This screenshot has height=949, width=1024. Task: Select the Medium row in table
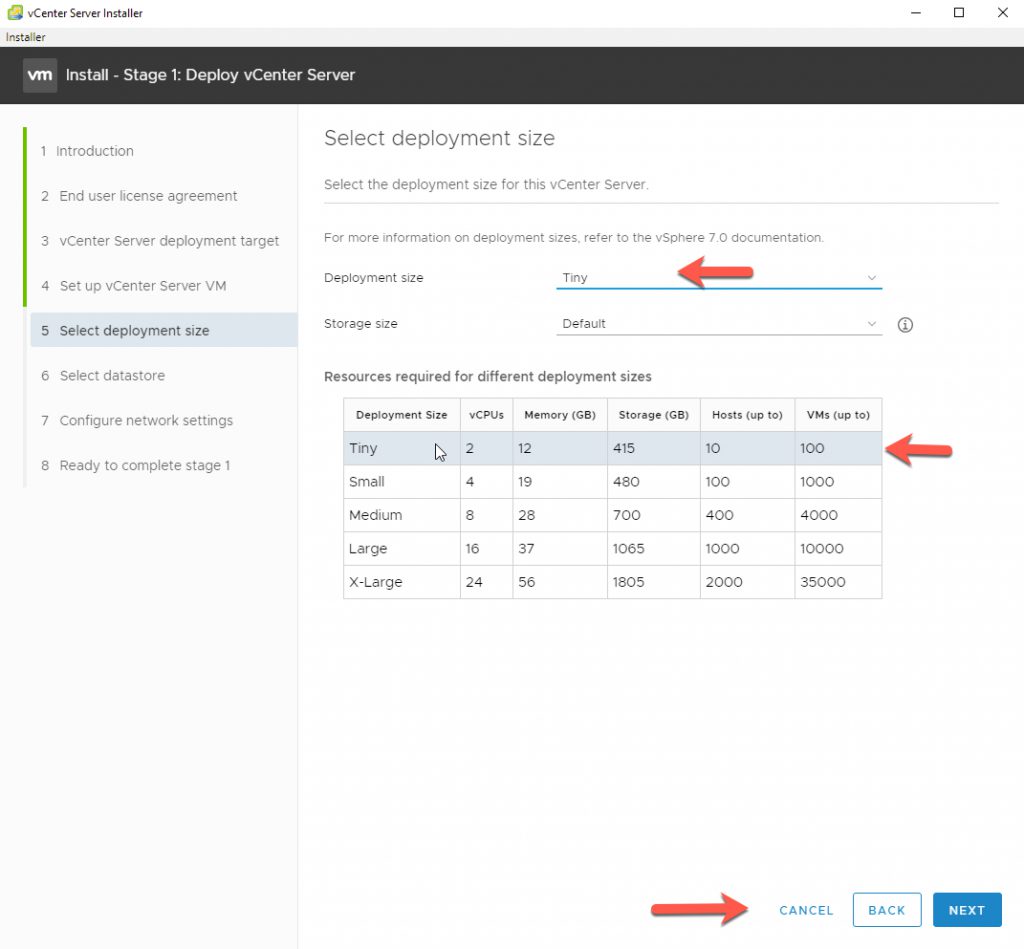[x=613, y=515]
